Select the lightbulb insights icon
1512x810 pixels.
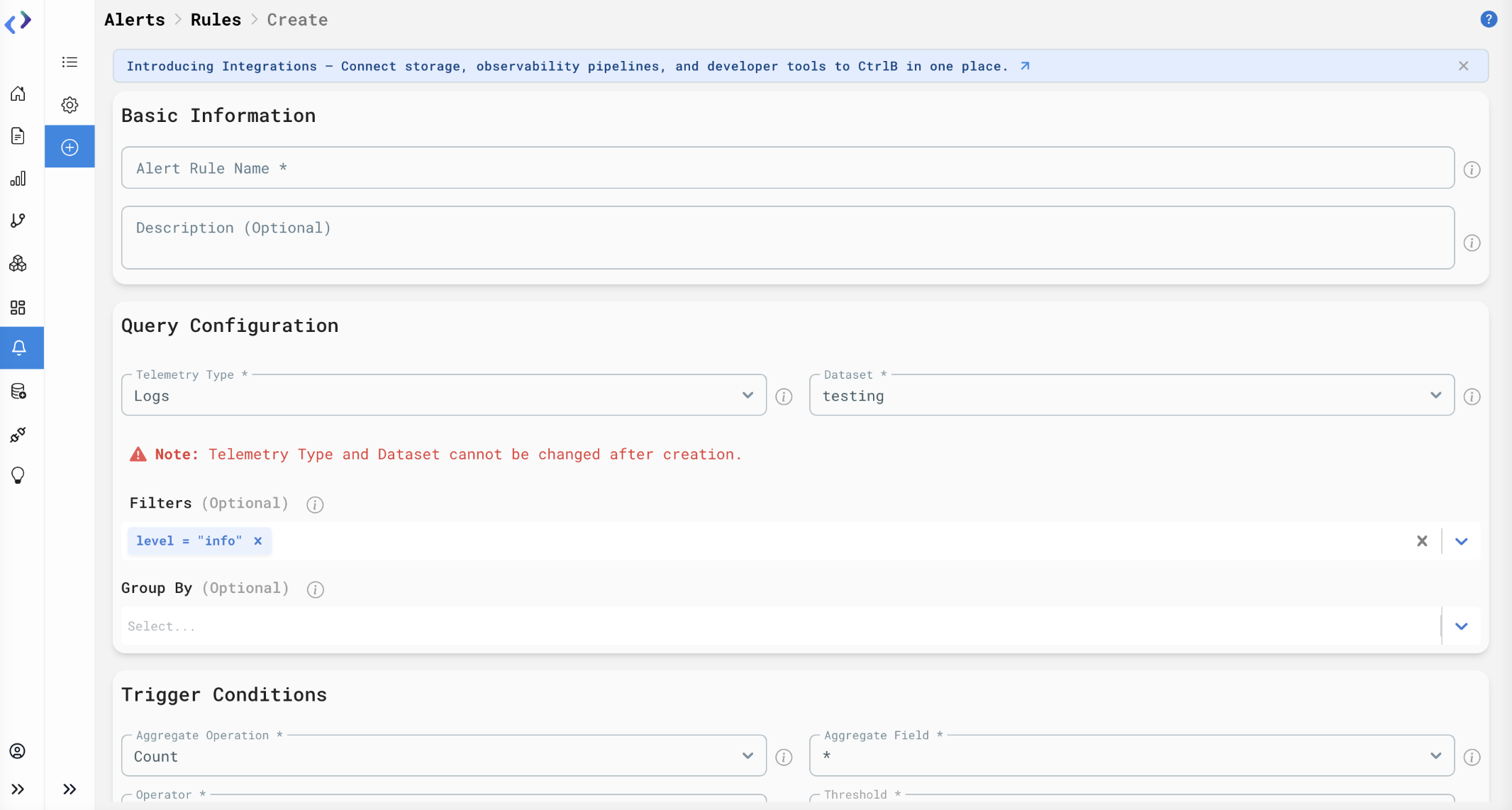(18, 475)
